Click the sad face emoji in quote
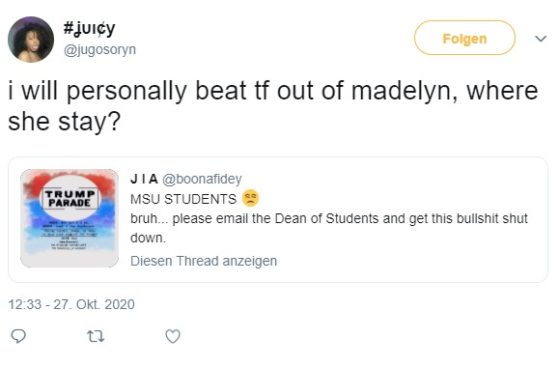The image size is (560, 367). point(250,198)
